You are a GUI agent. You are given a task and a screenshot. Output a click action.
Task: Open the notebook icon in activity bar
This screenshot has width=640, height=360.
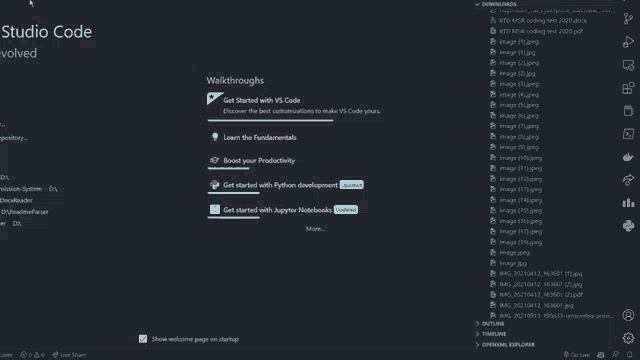(x=628, y=111)
